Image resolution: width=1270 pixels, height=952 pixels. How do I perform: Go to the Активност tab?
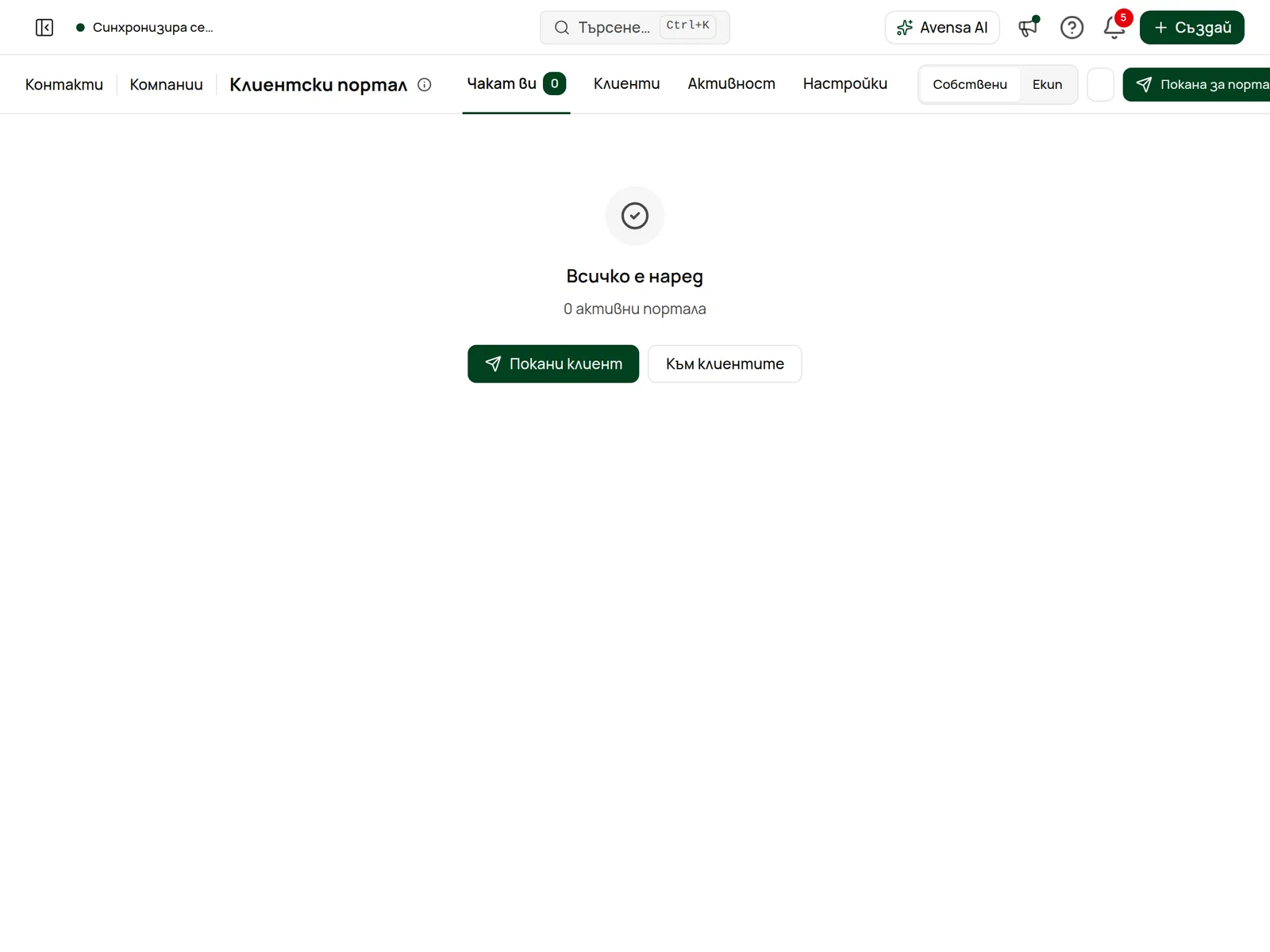coord(731,84)
